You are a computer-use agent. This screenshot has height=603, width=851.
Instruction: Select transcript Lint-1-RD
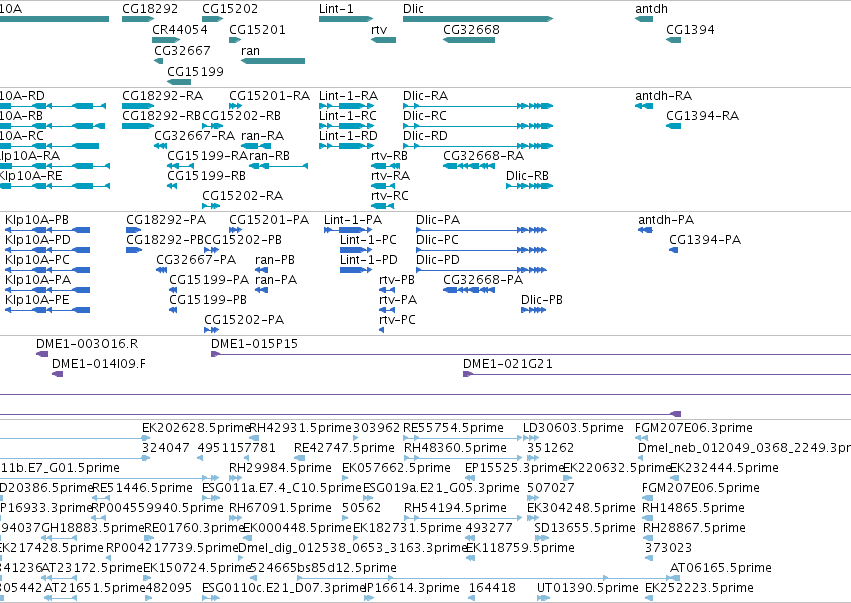tap(348, 136)
